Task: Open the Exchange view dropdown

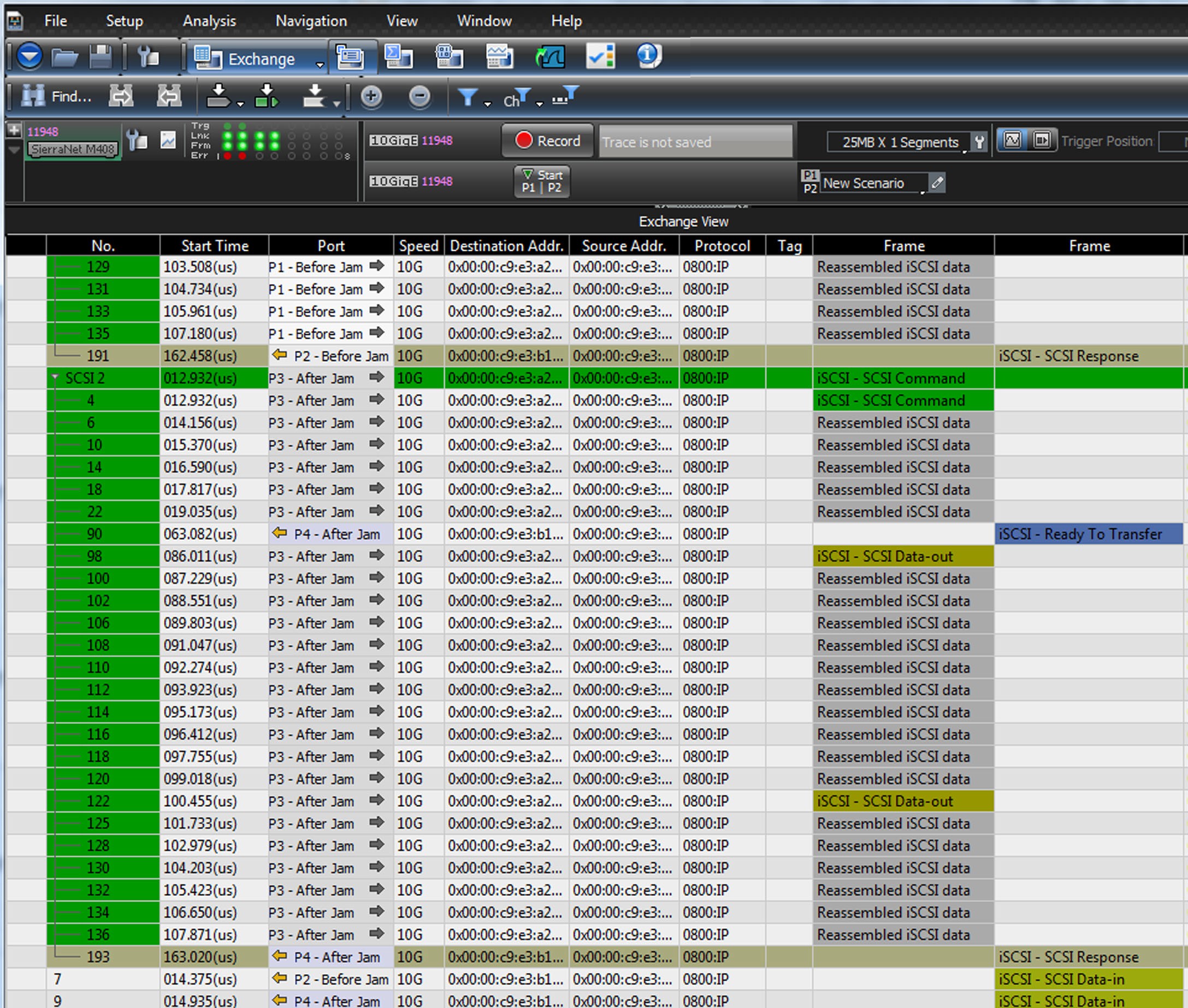Action: coord(320,64)
